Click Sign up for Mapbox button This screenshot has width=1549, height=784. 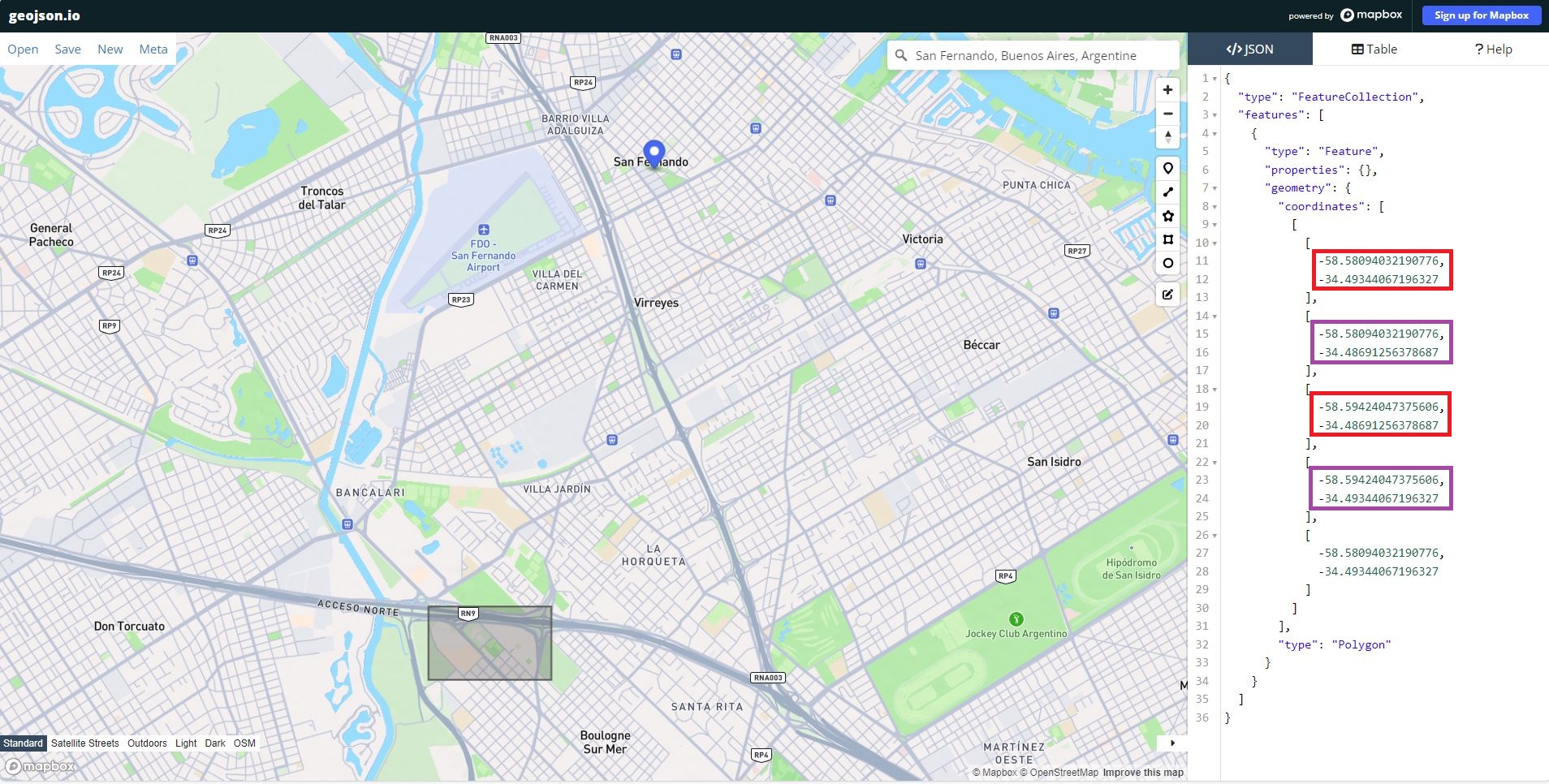pos(1482,15)
